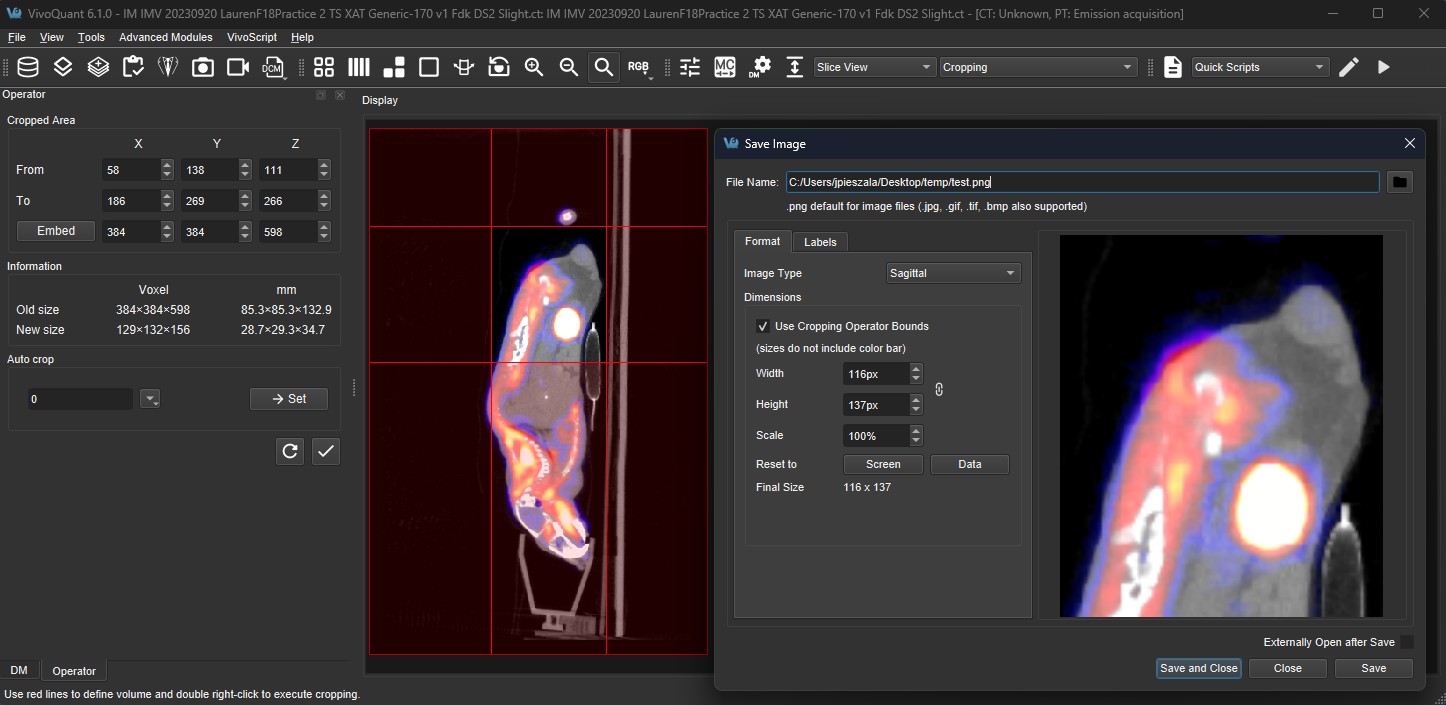Click the play button to run script

coord(1384,67)
